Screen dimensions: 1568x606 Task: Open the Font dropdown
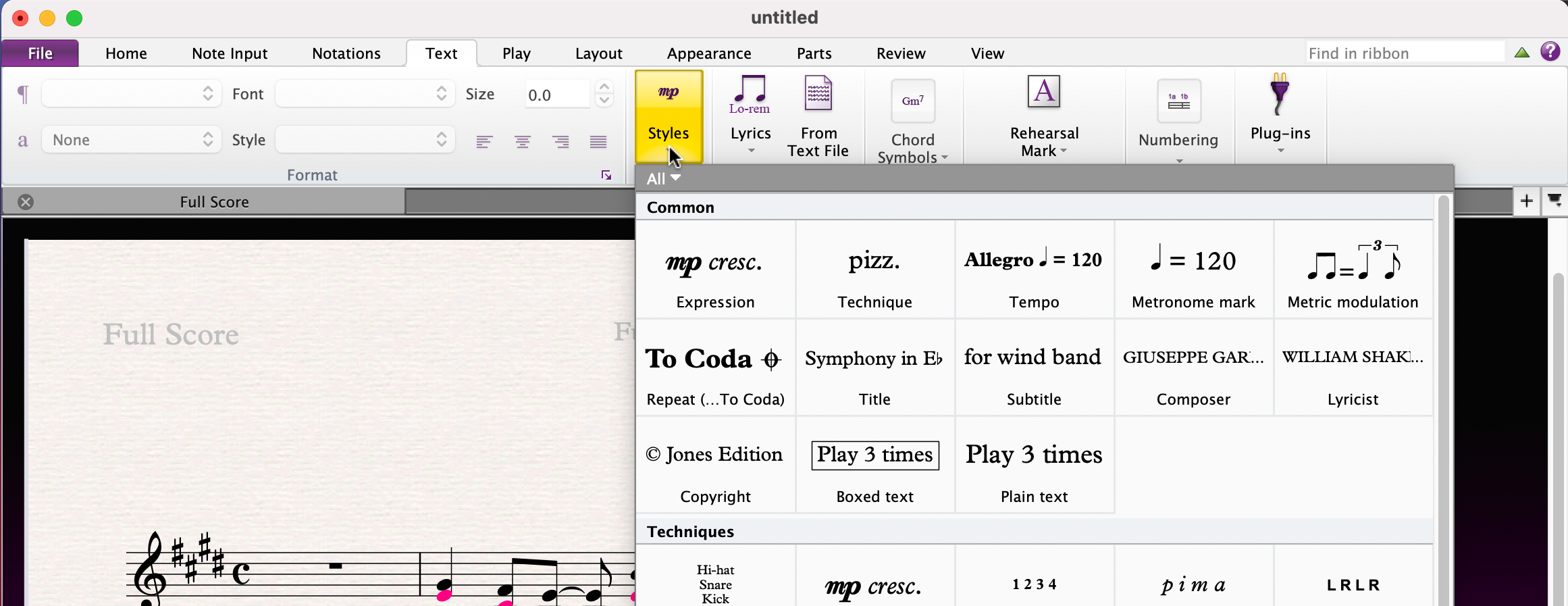coord(365,93)
